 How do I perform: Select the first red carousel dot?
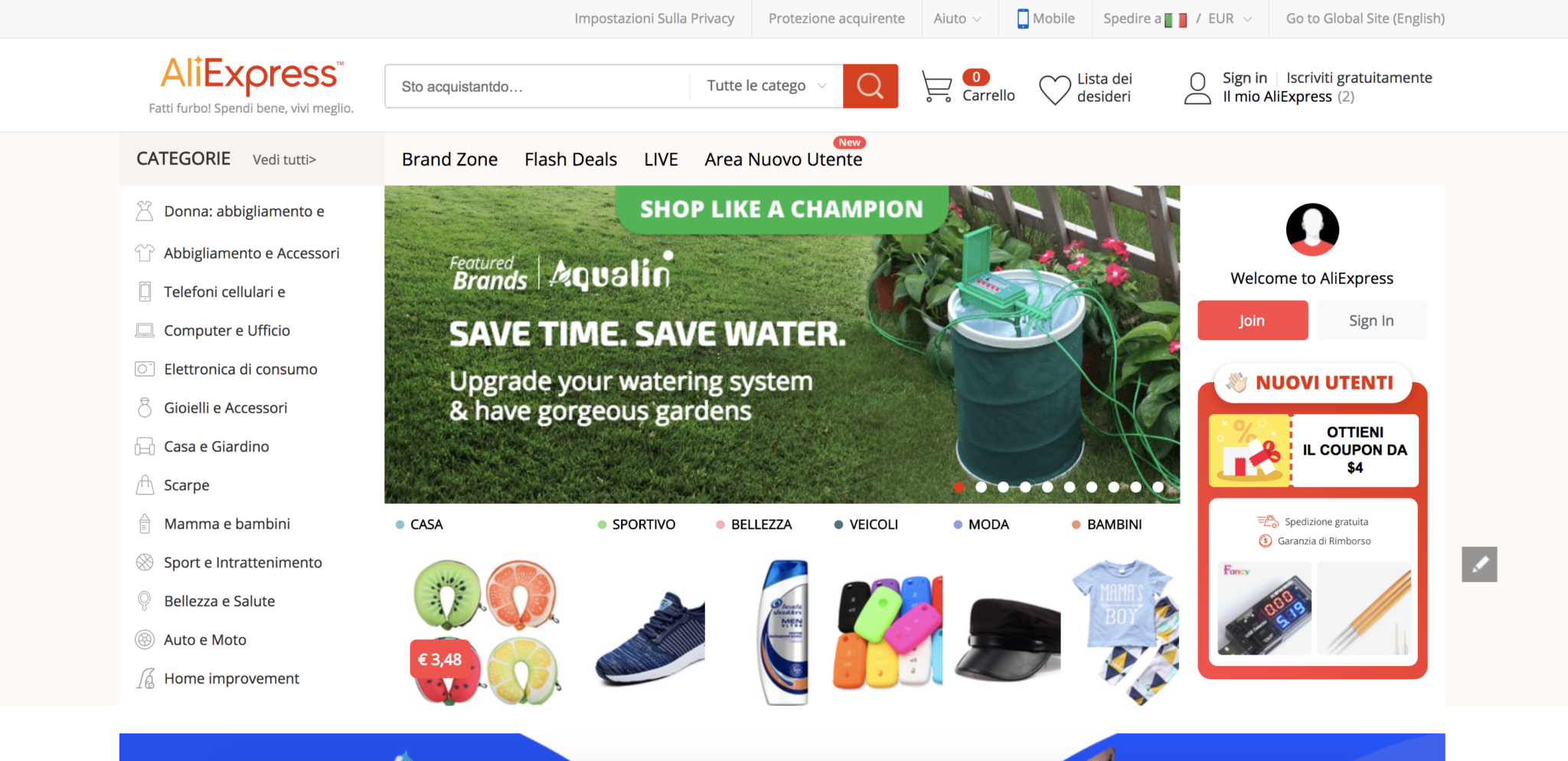[959, 487]
